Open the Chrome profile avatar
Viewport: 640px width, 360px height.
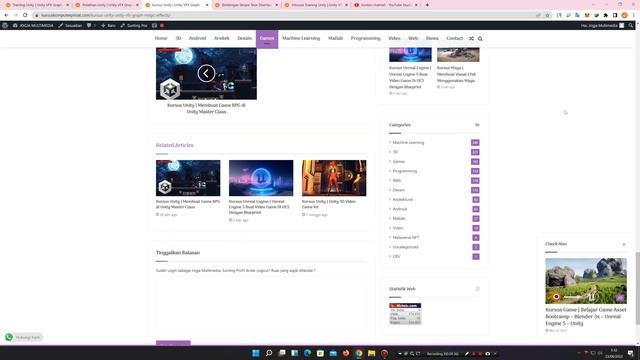click(x=624, y=15)
